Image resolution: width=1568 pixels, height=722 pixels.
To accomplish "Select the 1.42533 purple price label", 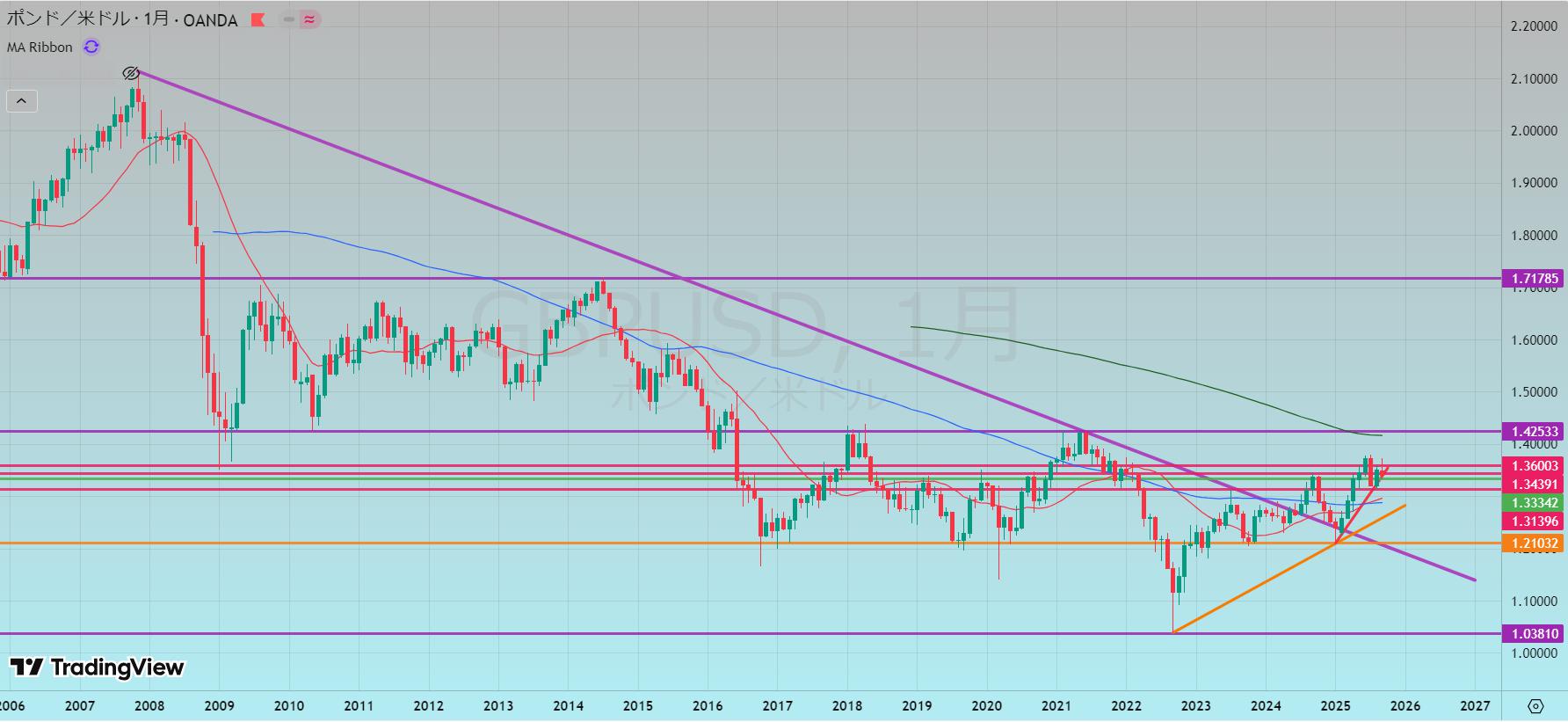I will coord(1535,431).
